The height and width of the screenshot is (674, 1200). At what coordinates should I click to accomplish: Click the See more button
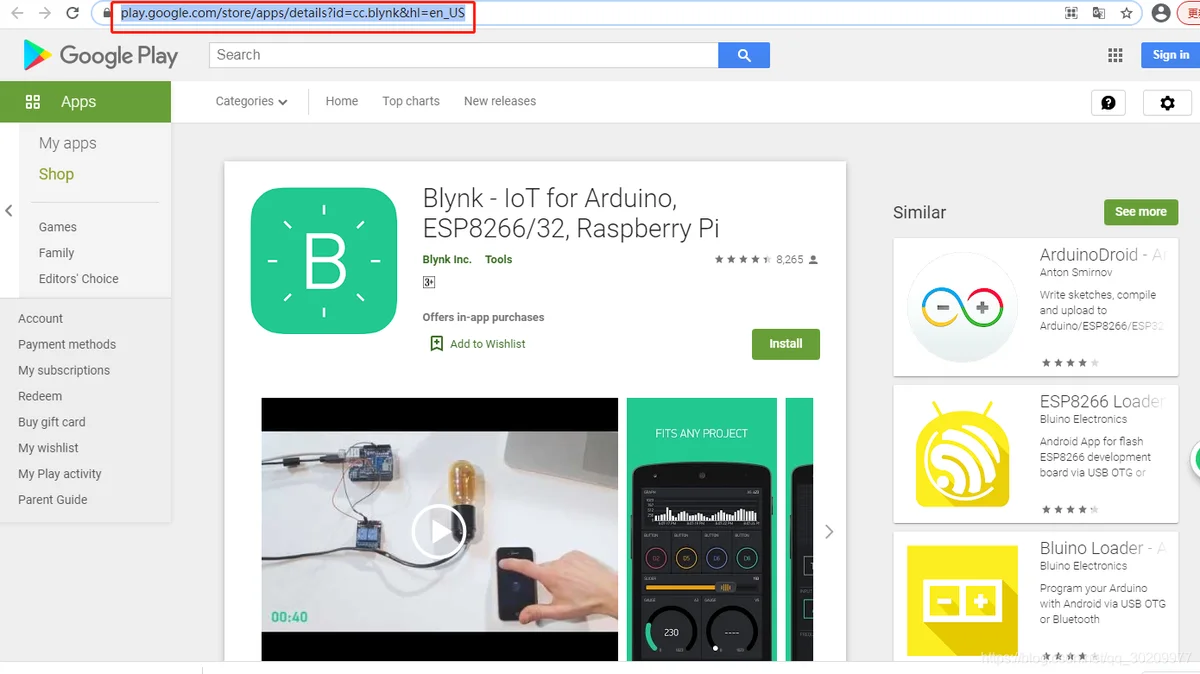[x=1141, y=212]
